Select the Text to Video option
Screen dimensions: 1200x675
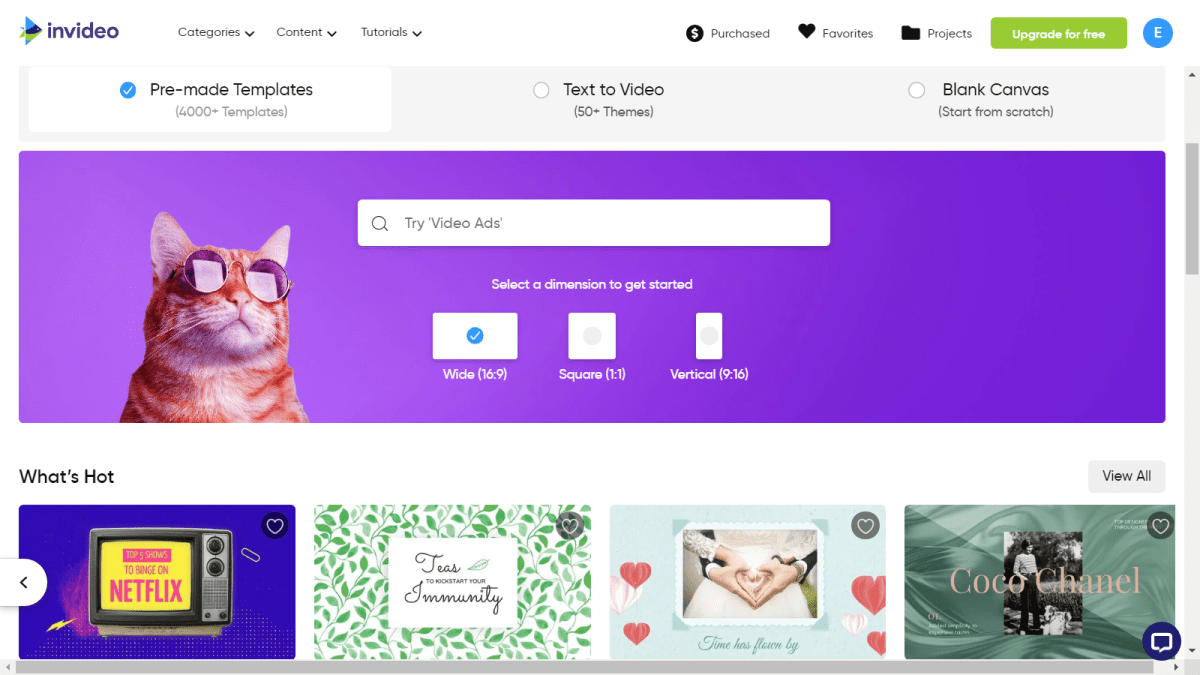pyautogui.click(x=599, y=99)
